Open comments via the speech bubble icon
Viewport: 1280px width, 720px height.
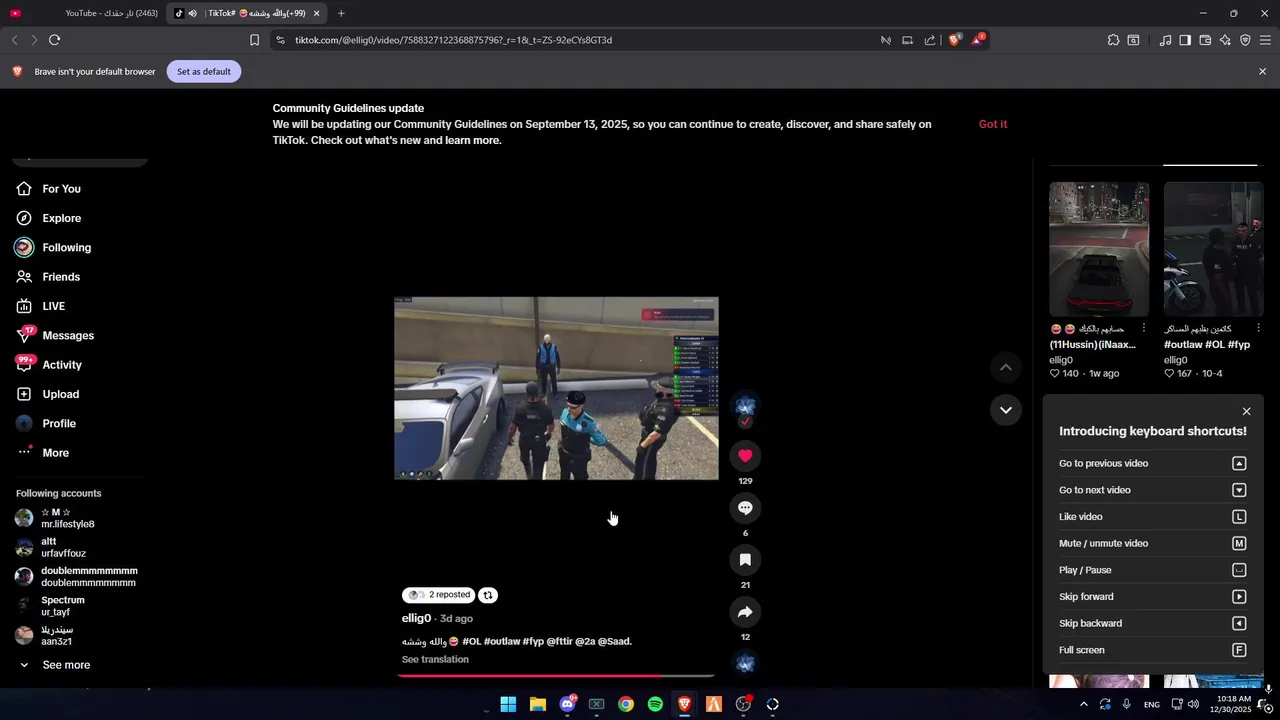coord(745,508)
